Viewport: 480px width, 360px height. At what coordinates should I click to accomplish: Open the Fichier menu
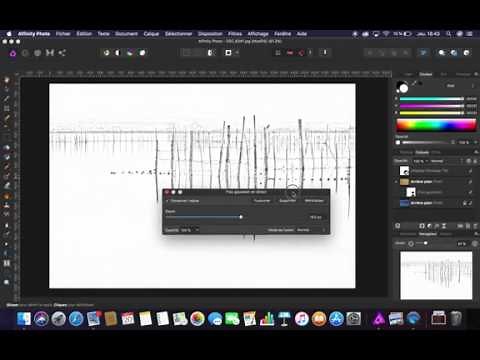(63, 34)
